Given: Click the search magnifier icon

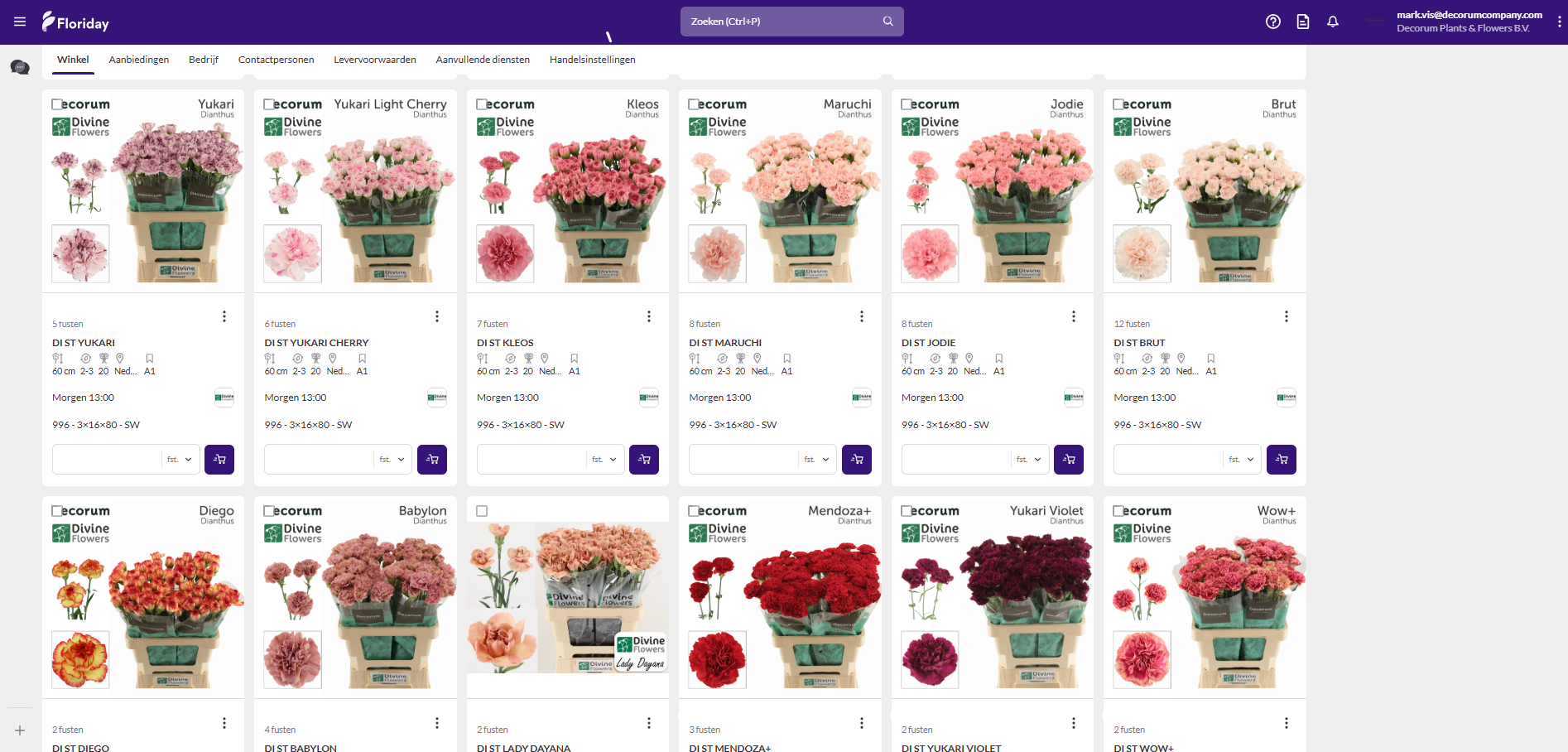Looking at the screenshot, I should point(887,22).
